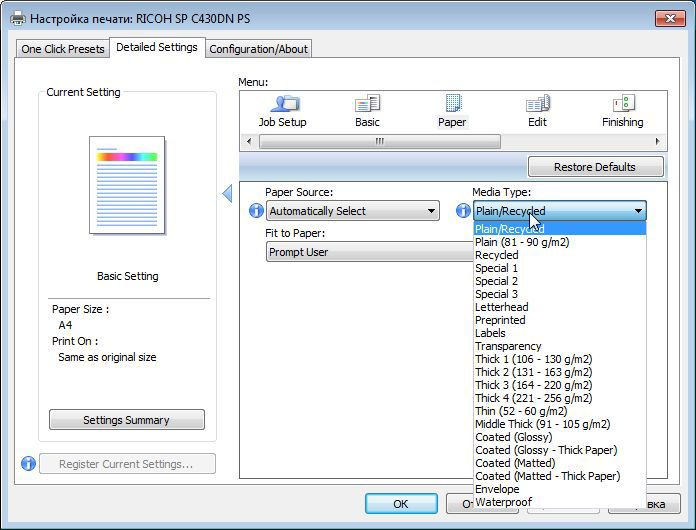Screen dimensions: 696x530
Task: Choose Coated (Glossy) option
Action: click(560, 437)
